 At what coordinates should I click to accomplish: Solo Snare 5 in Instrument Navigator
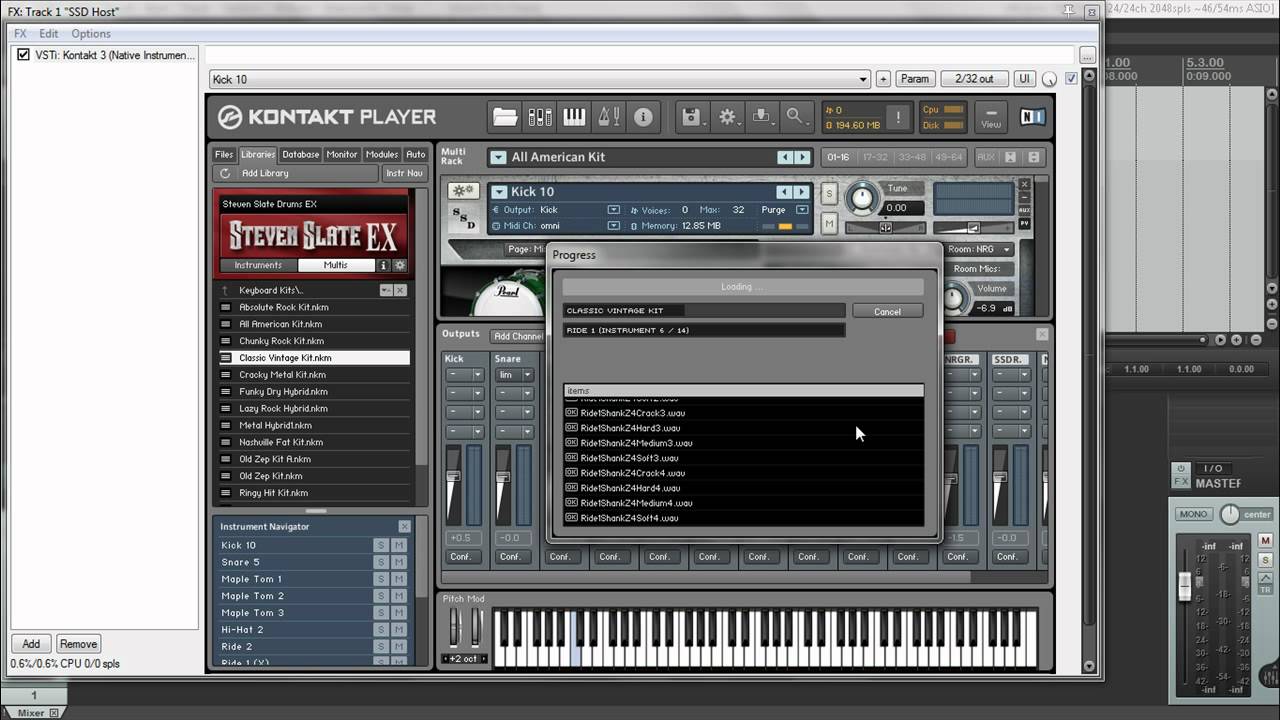380,562
